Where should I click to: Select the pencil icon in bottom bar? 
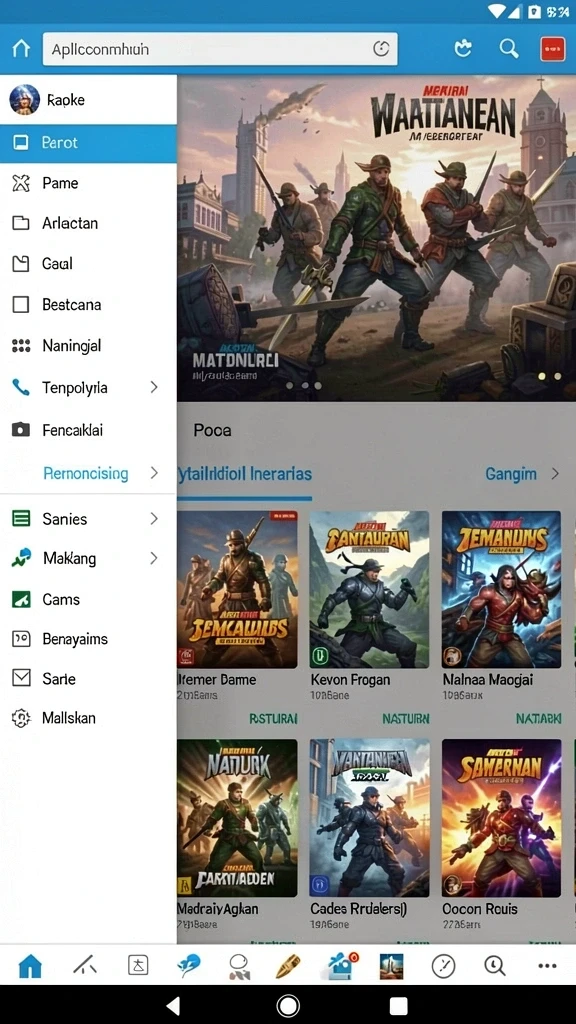(x=288, y=965)
